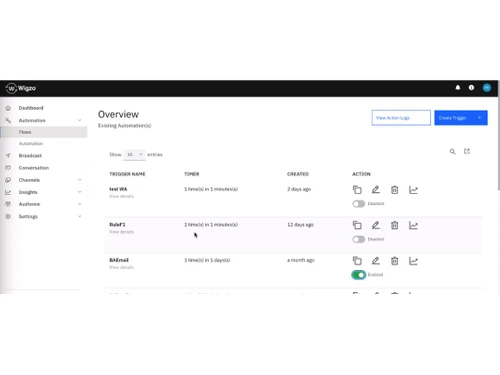Click the search magnifier above the table
Image resolution: width=500 pixels, height=375 pixels.
coord(452,152)
